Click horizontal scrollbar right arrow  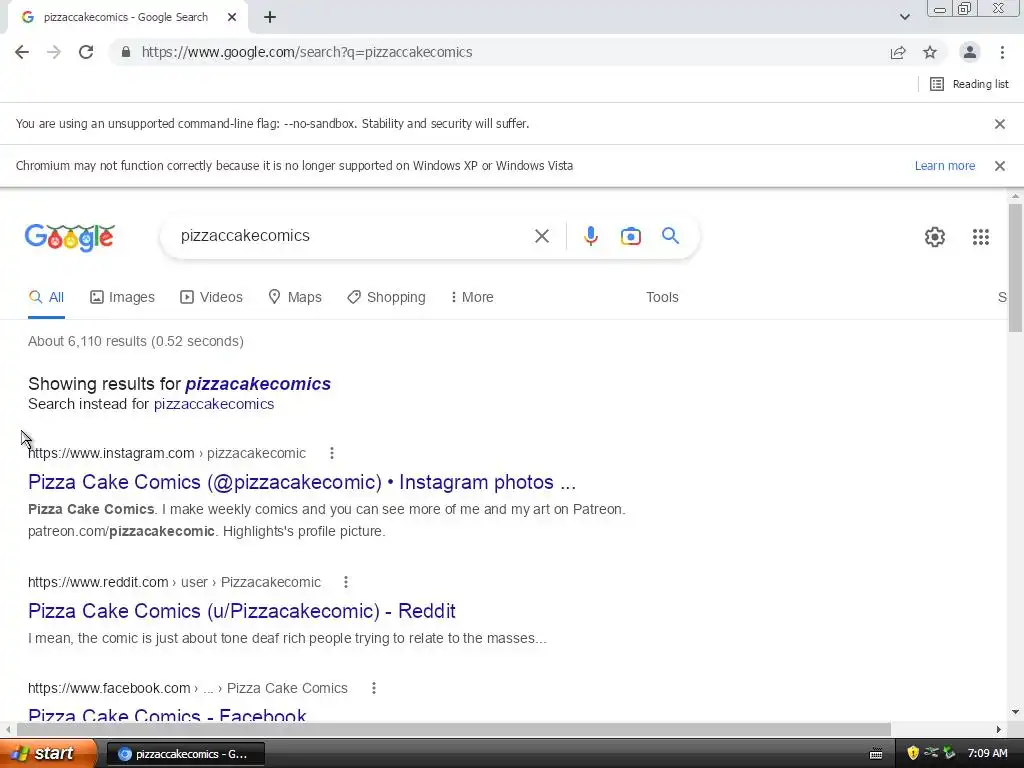pos(999,729)
